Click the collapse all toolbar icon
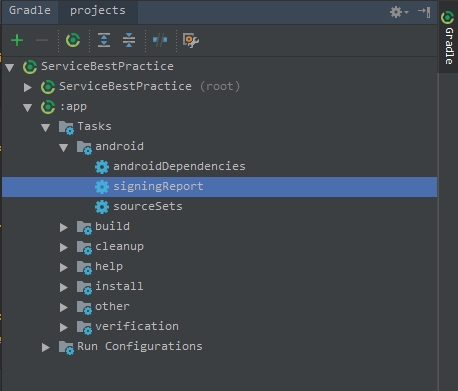The image size is (458, 391). tap(129, 40)
